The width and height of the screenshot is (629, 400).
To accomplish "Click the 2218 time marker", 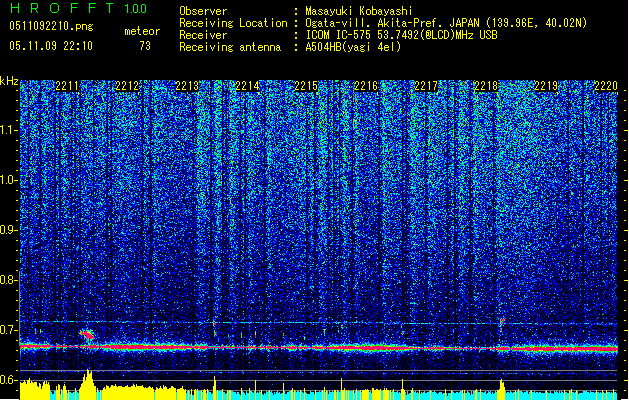I will click(486, 86).
